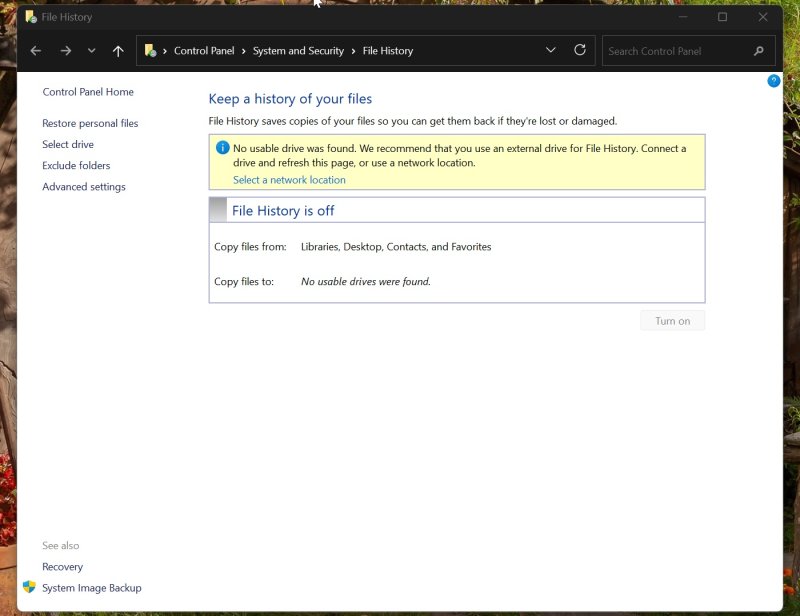Open Control Panel breadcrumb
Image resolution: width=800 pixels, height=616 pixels.
tap(204, 51)
